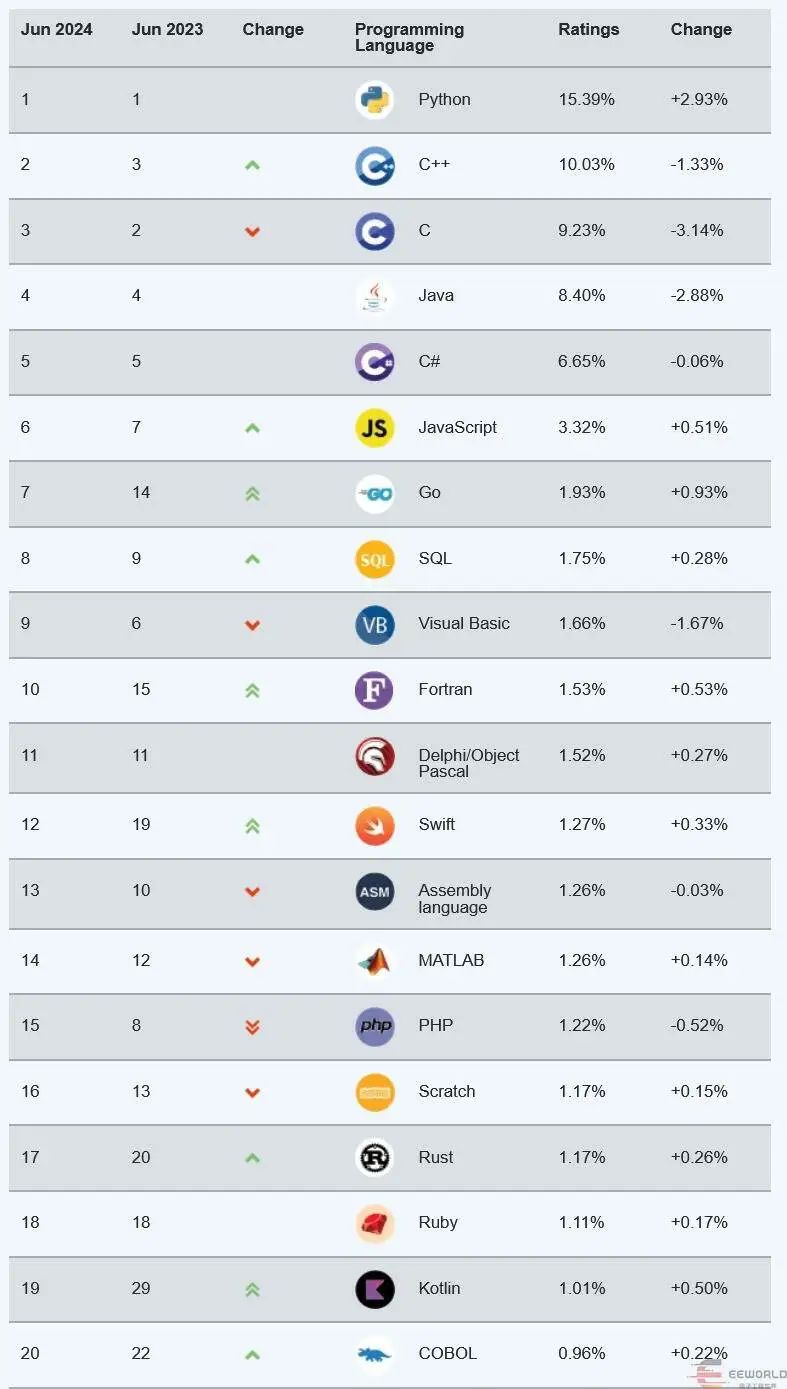Click the Visual Basic VB icon

tap(374, 624)
